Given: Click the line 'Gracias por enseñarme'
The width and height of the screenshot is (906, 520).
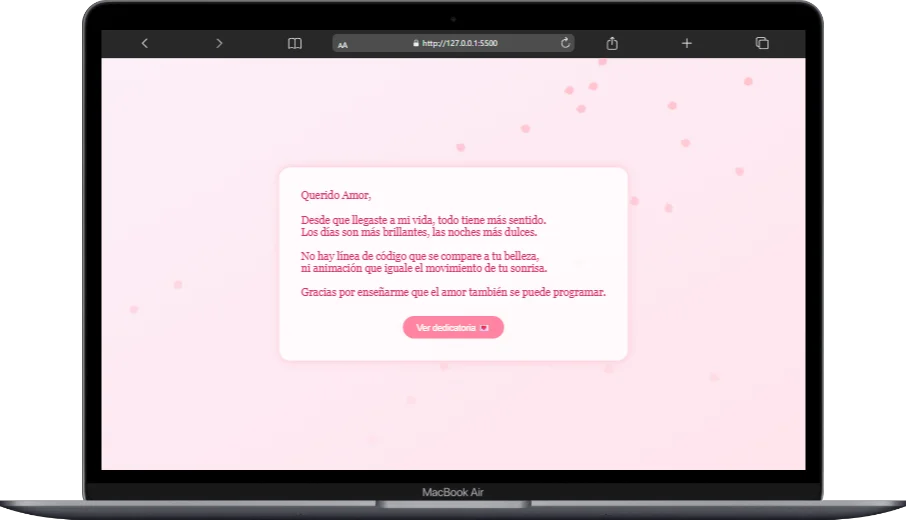Looking at the screenshot, I should pyautogui.click(x=453, y=292).
